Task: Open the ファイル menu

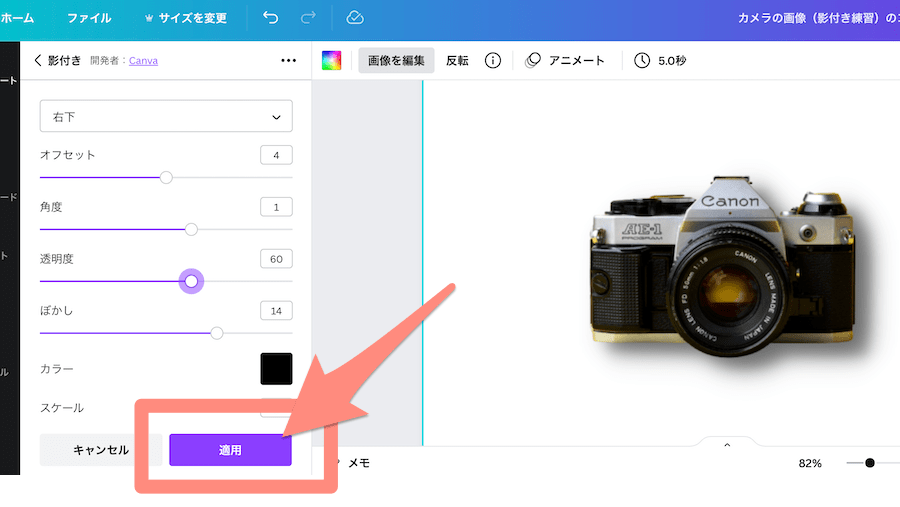Action: 90,18
